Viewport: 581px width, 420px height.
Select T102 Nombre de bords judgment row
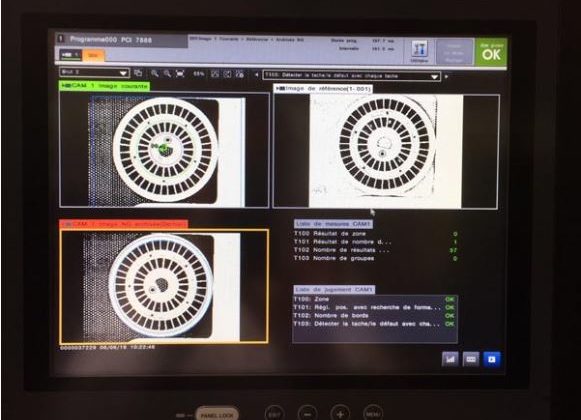pyautogui.click(x=374, y=315)
